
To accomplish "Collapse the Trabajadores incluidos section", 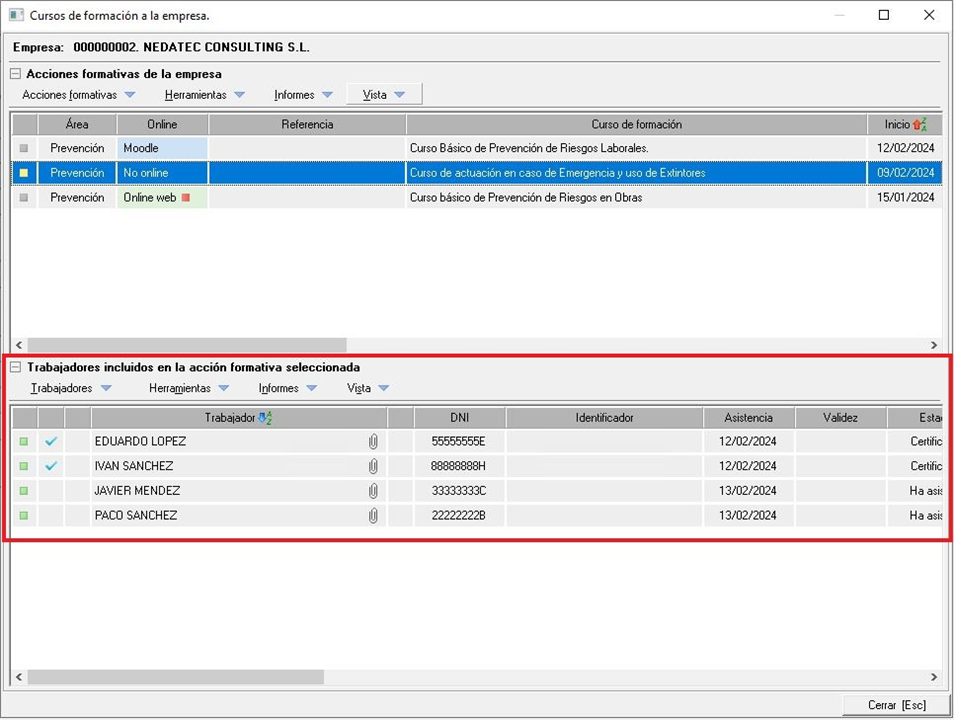I will 16,367.
